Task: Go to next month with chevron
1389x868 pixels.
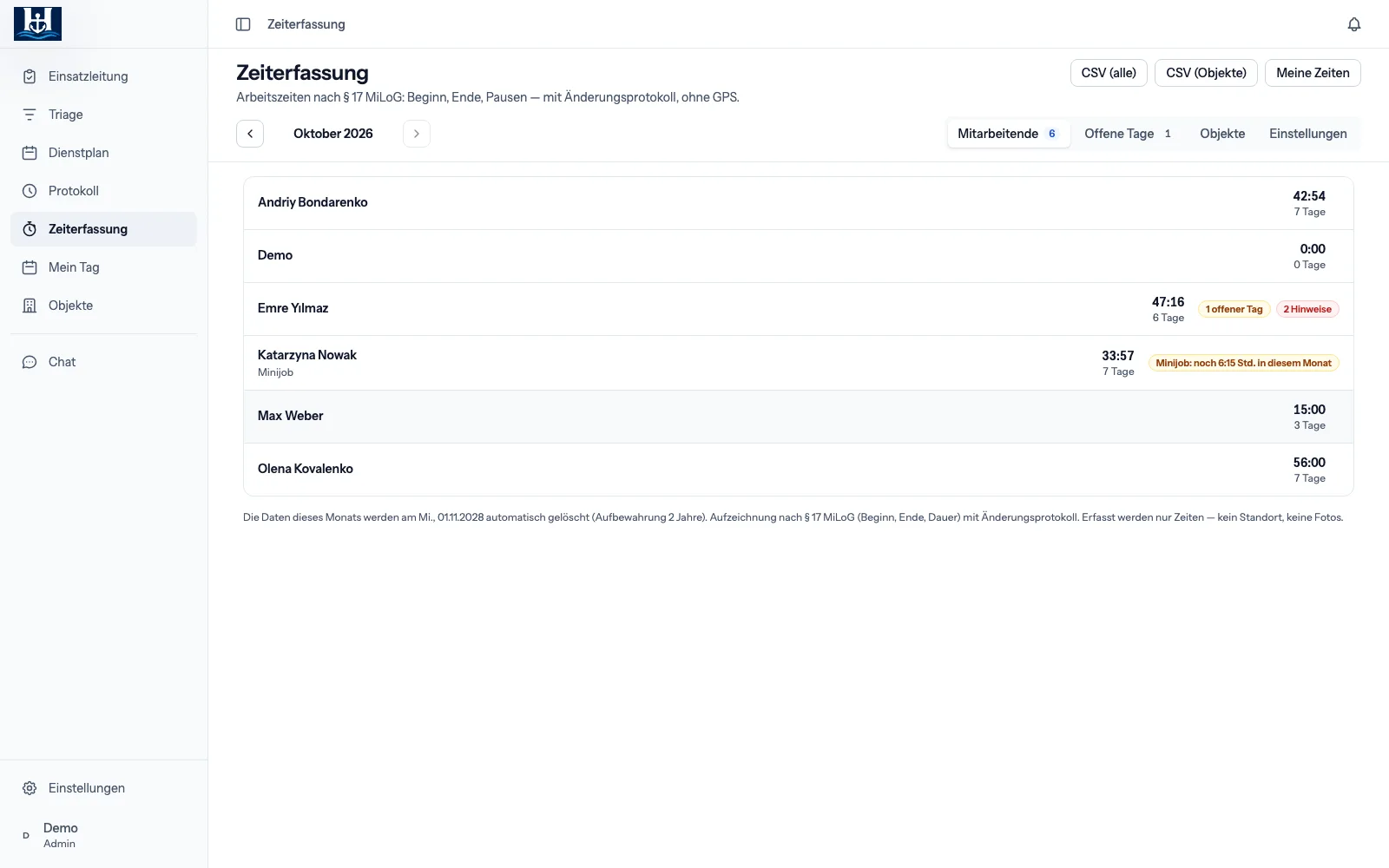Action: click(417, 134)
